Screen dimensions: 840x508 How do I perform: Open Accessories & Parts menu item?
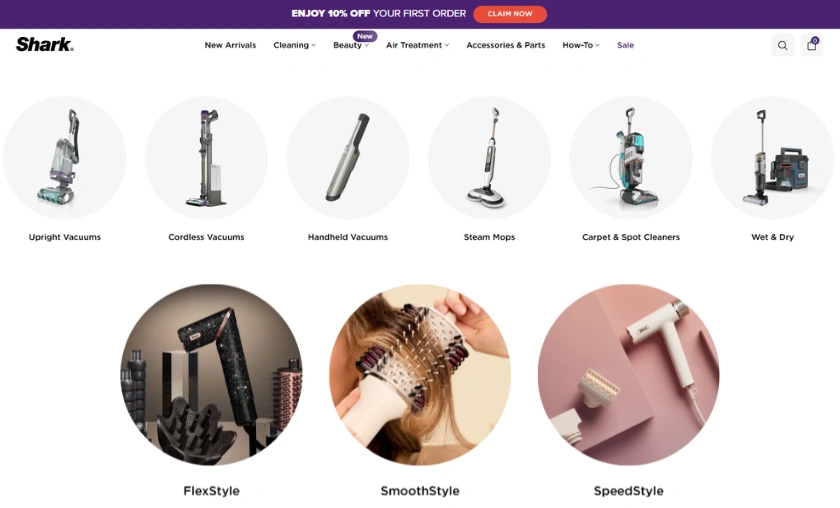pyautogui.click(x=506, y=45)
